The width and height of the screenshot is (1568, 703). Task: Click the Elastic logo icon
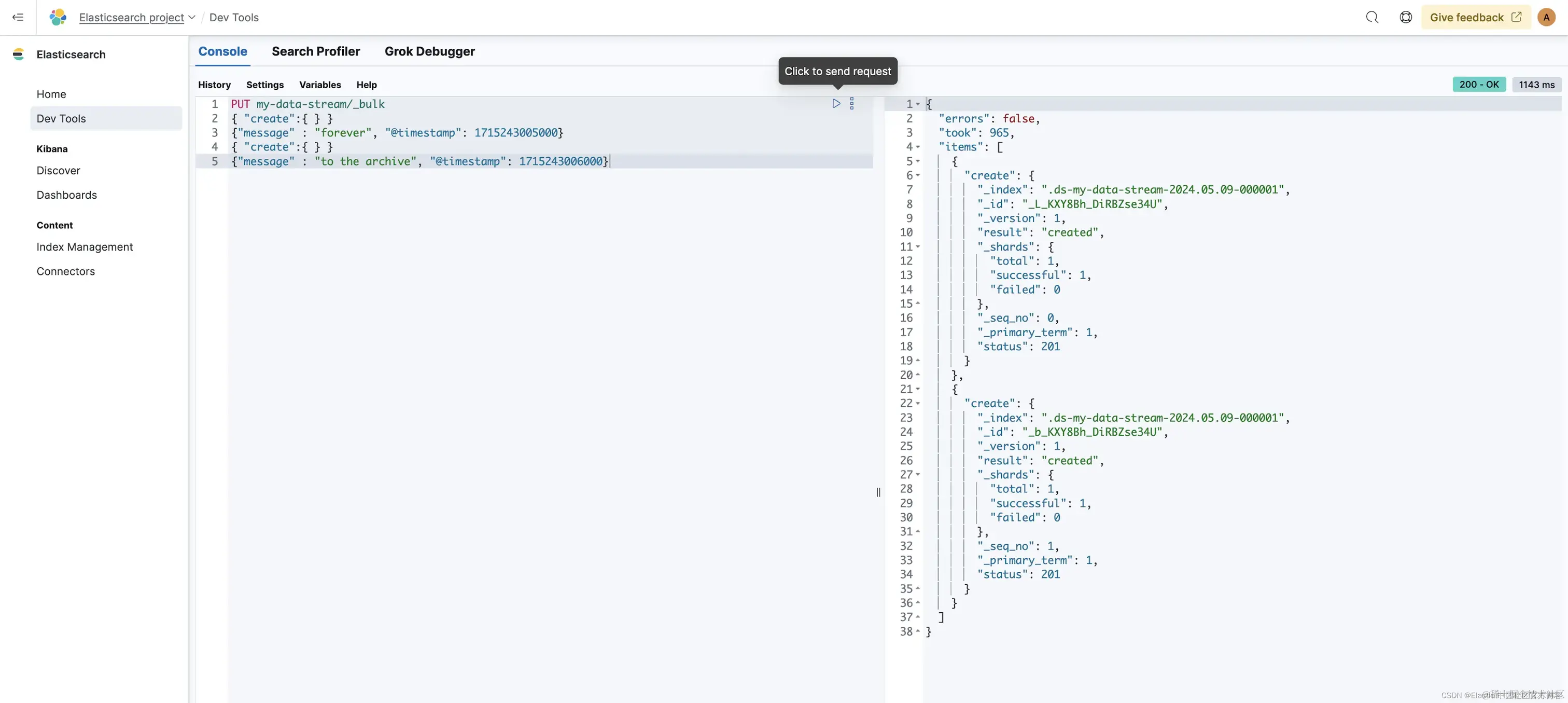pyautogui.click(x=58, y=17)
